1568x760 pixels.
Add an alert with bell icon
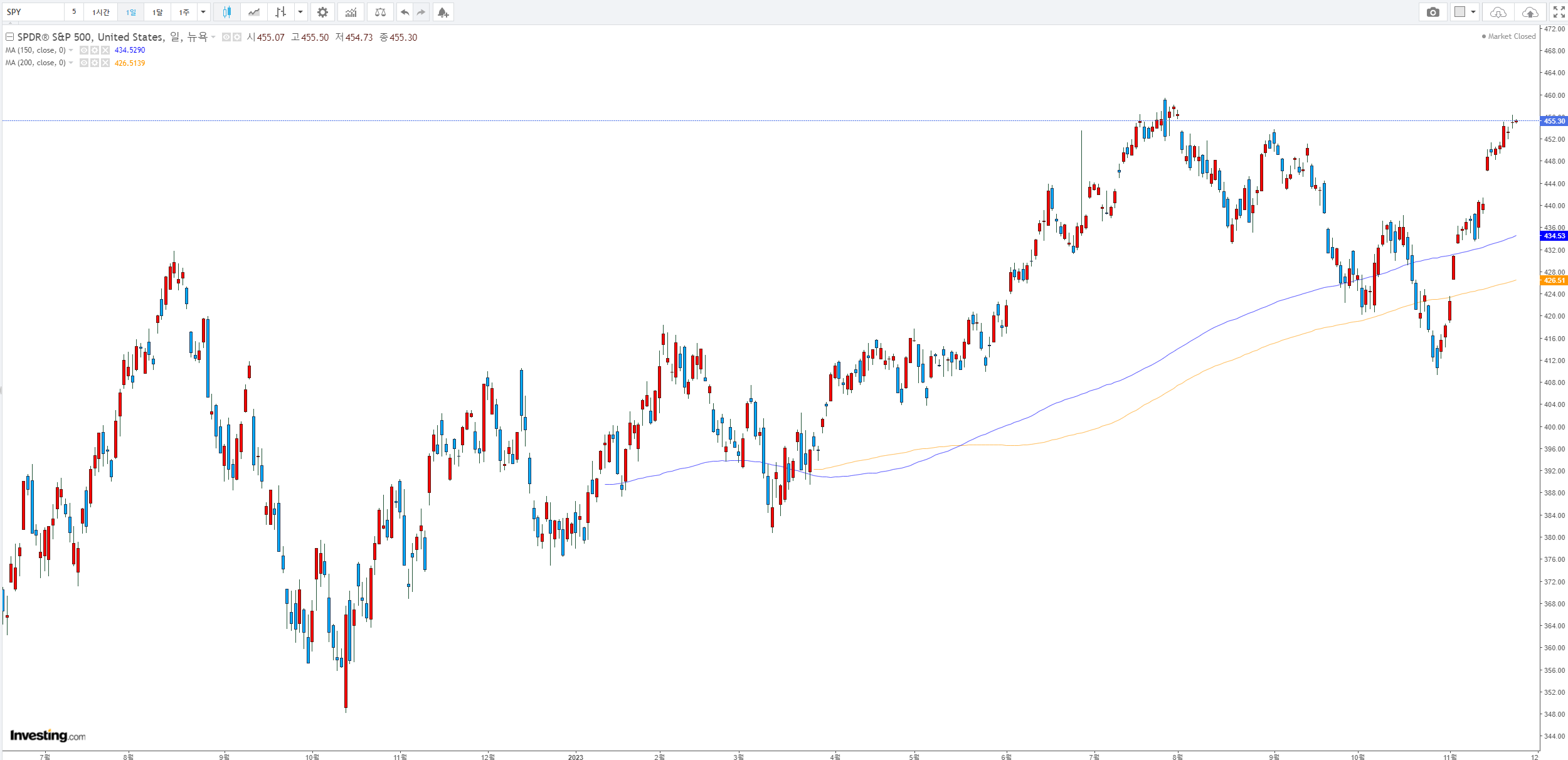pos(443,12)
